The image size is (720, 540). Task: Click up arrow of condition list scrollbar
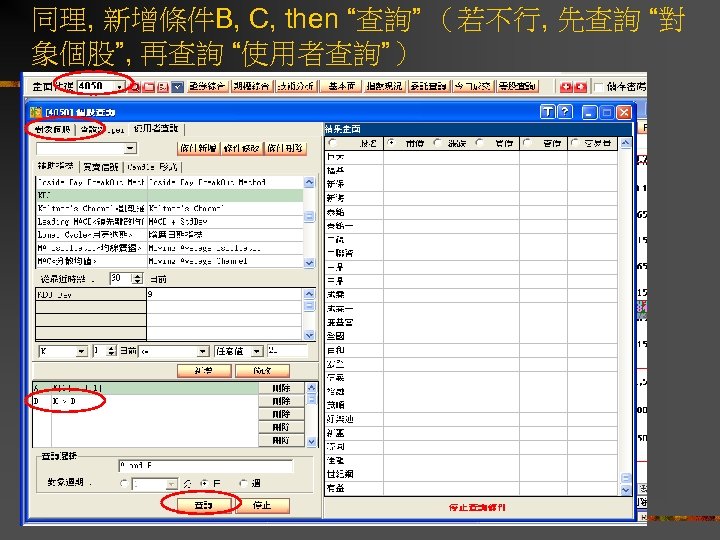311,388
